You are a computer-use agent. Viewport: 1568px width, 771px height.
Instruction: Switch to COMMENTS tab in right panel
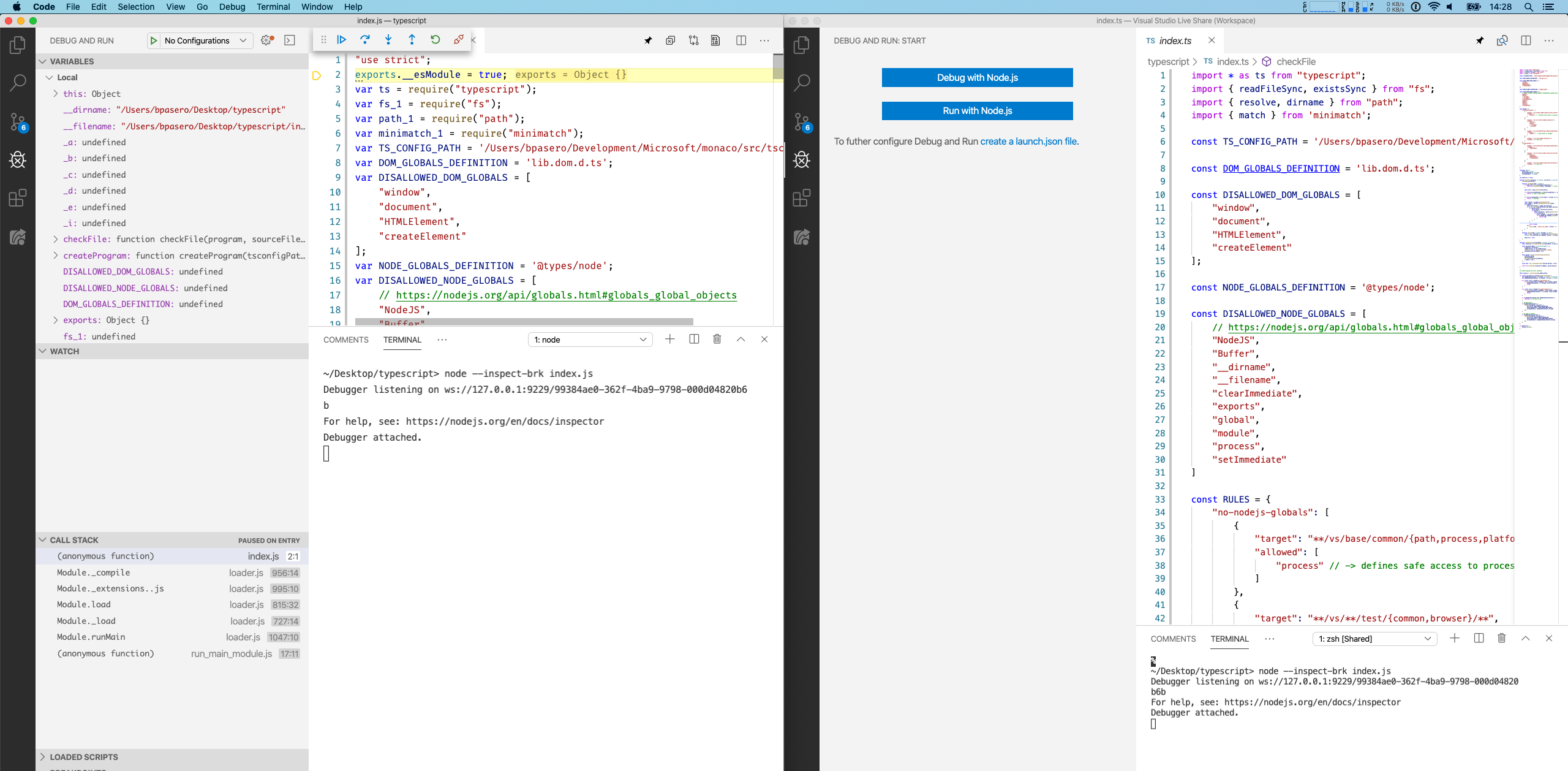[x=1173, y=639]
